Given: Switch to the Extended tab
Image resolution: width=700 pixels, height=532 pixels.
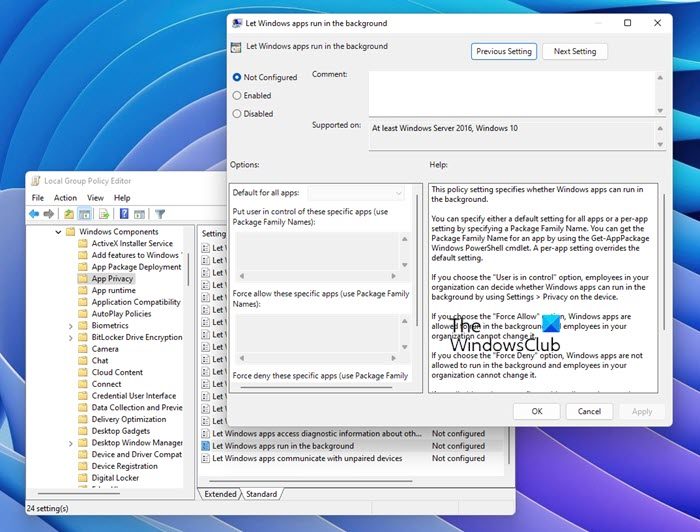Looking at the screenshot, I should click(x=221, y=494).
